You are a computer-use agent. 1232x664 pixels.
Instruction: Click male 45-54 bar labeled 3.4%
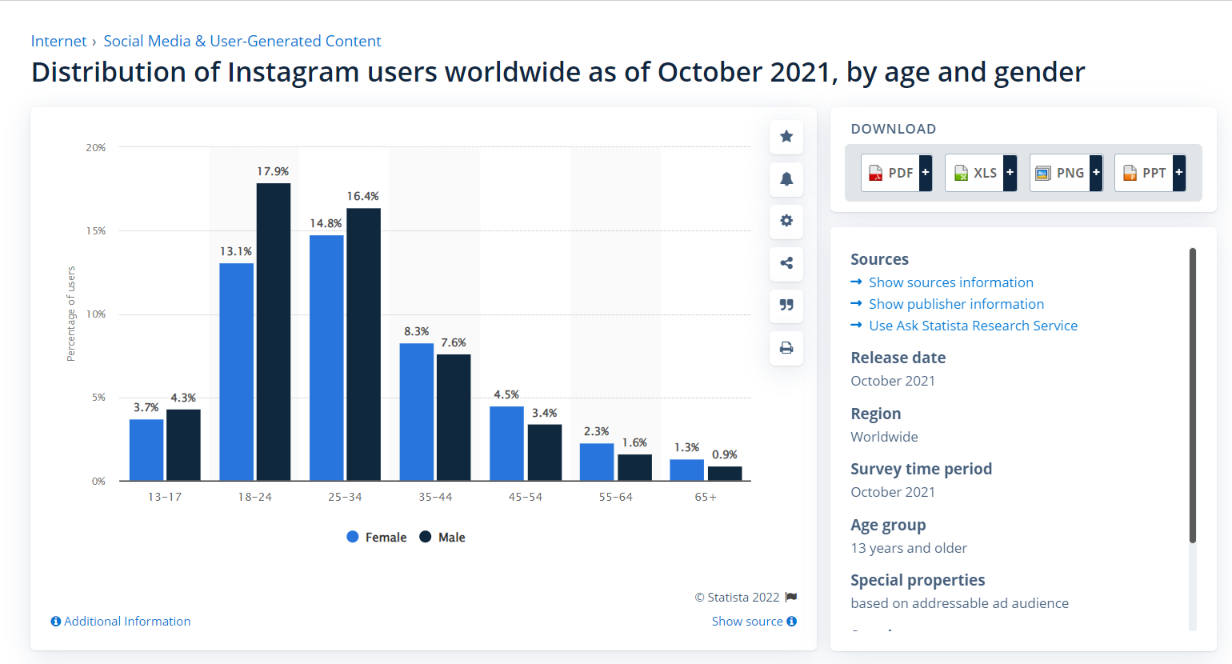544,453
